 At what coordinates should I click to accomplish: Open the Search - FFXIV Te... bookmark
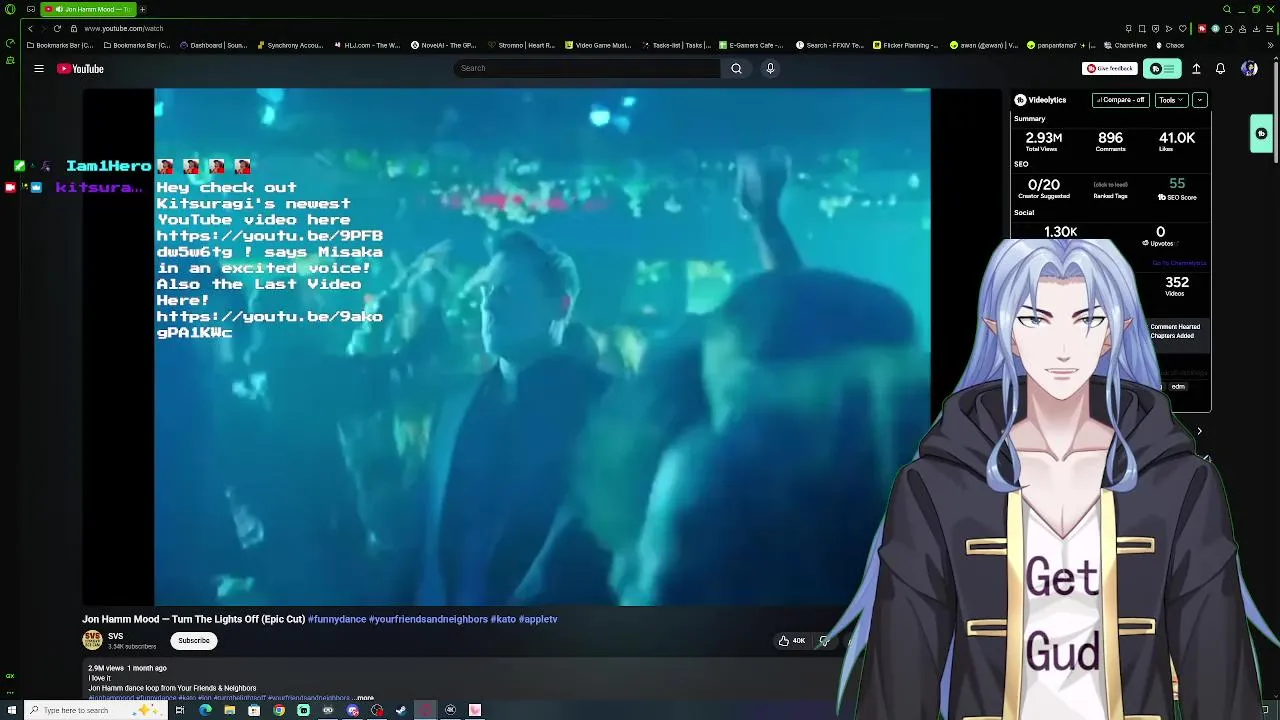pyautogui.click(x=829, y=45)
